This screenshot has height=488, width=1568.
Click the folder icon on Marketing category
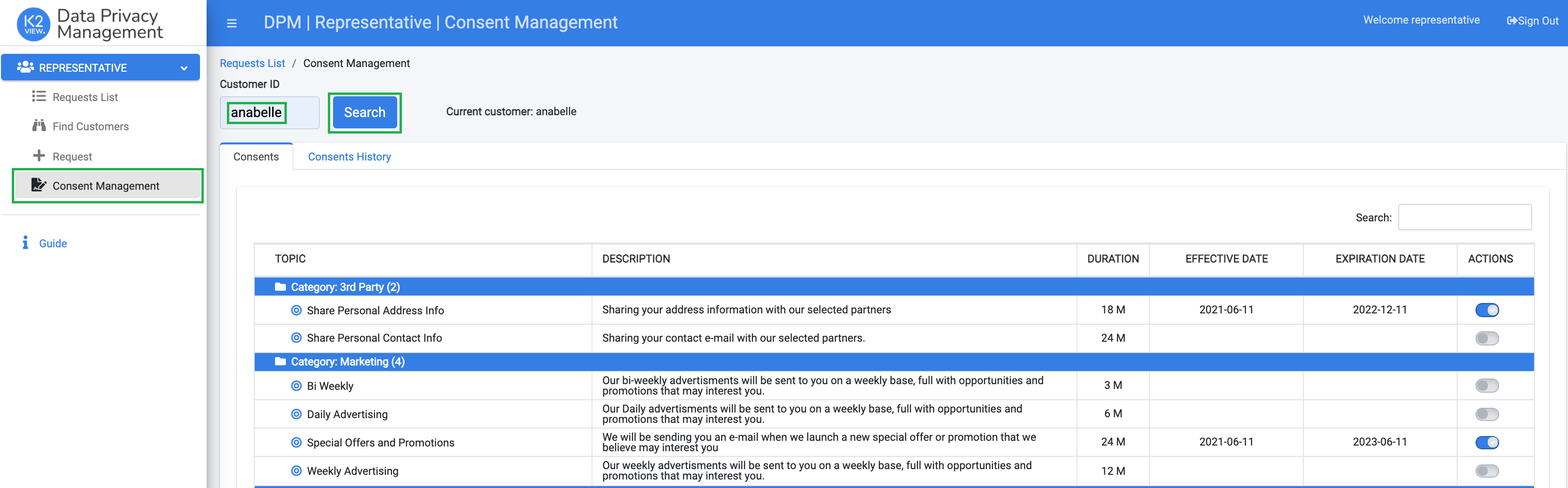[x=280, y=361]
